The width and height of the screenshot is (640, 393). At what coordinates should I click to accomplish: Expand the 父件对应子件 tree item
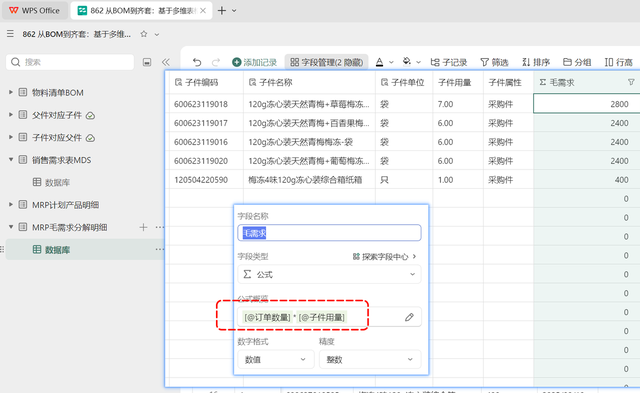click(11, 115)
